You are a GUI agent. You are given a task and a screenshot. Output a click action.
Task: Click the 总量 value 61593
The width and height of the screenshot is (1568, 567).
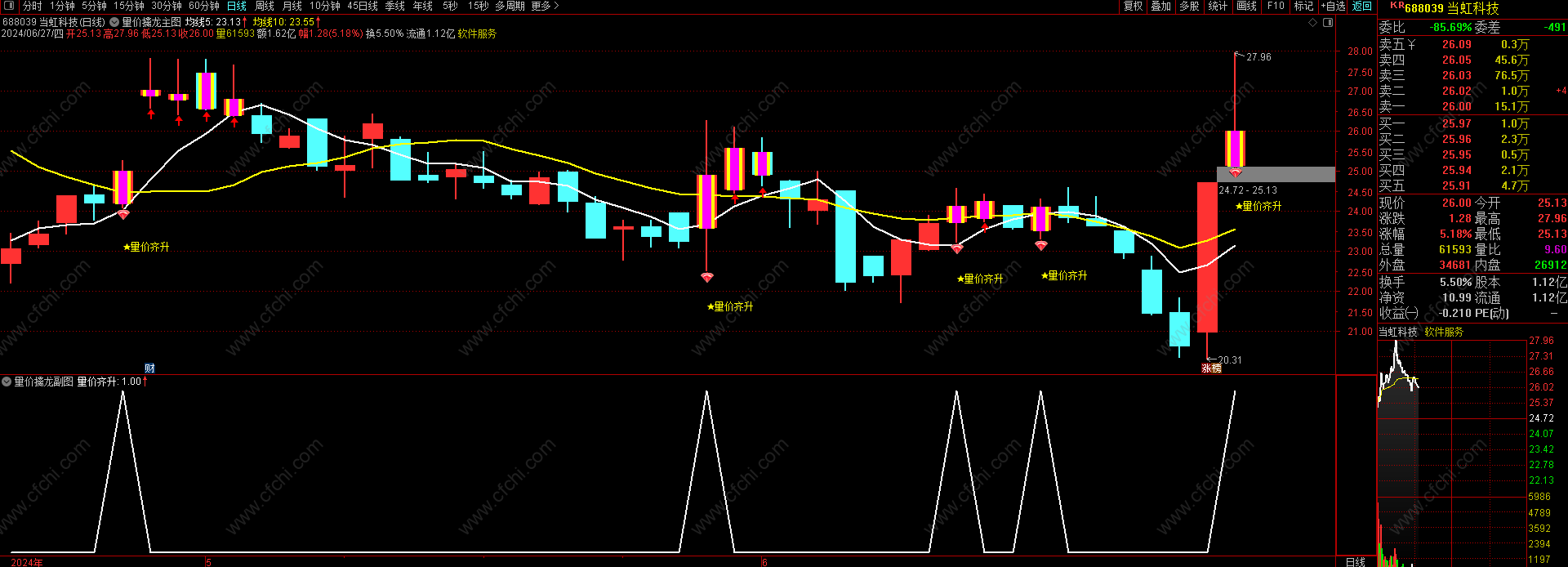pyautogui.click(x=1455, y=249)
